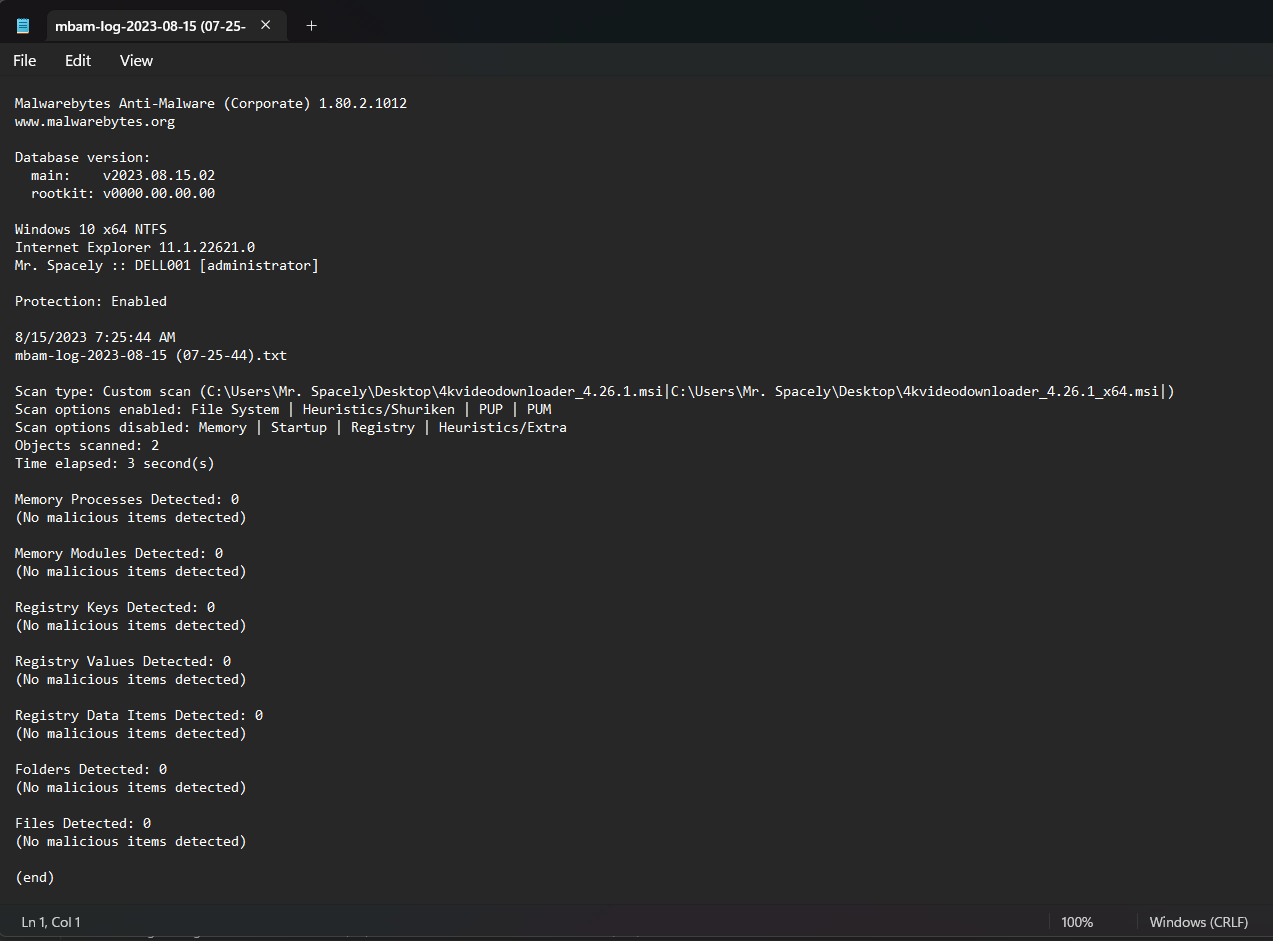Click the '8/15/2023 7:25:44 AM' timestamp line

point(95,337)
